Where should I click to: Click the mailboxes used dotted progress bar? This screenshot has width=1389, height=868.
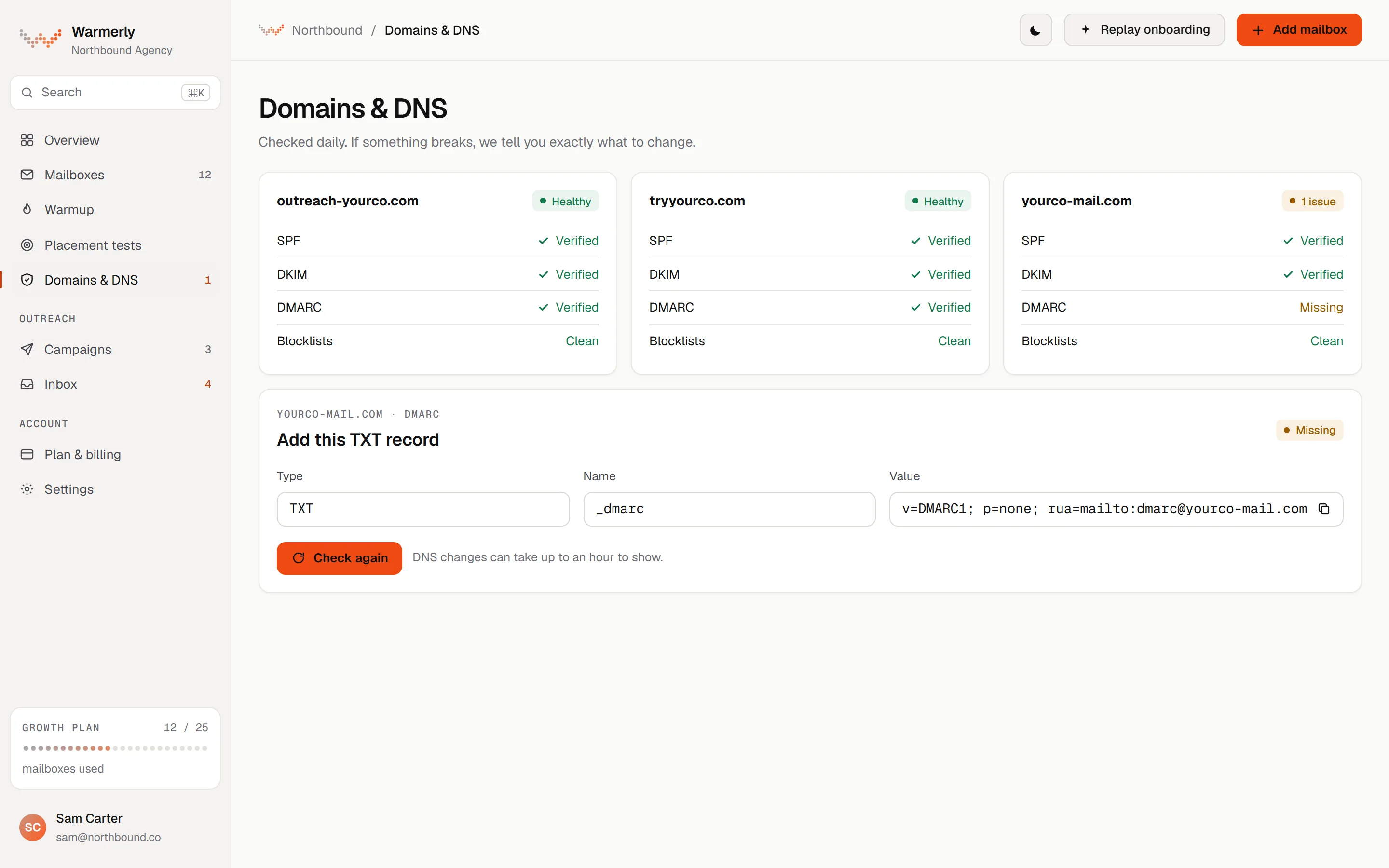115,748
